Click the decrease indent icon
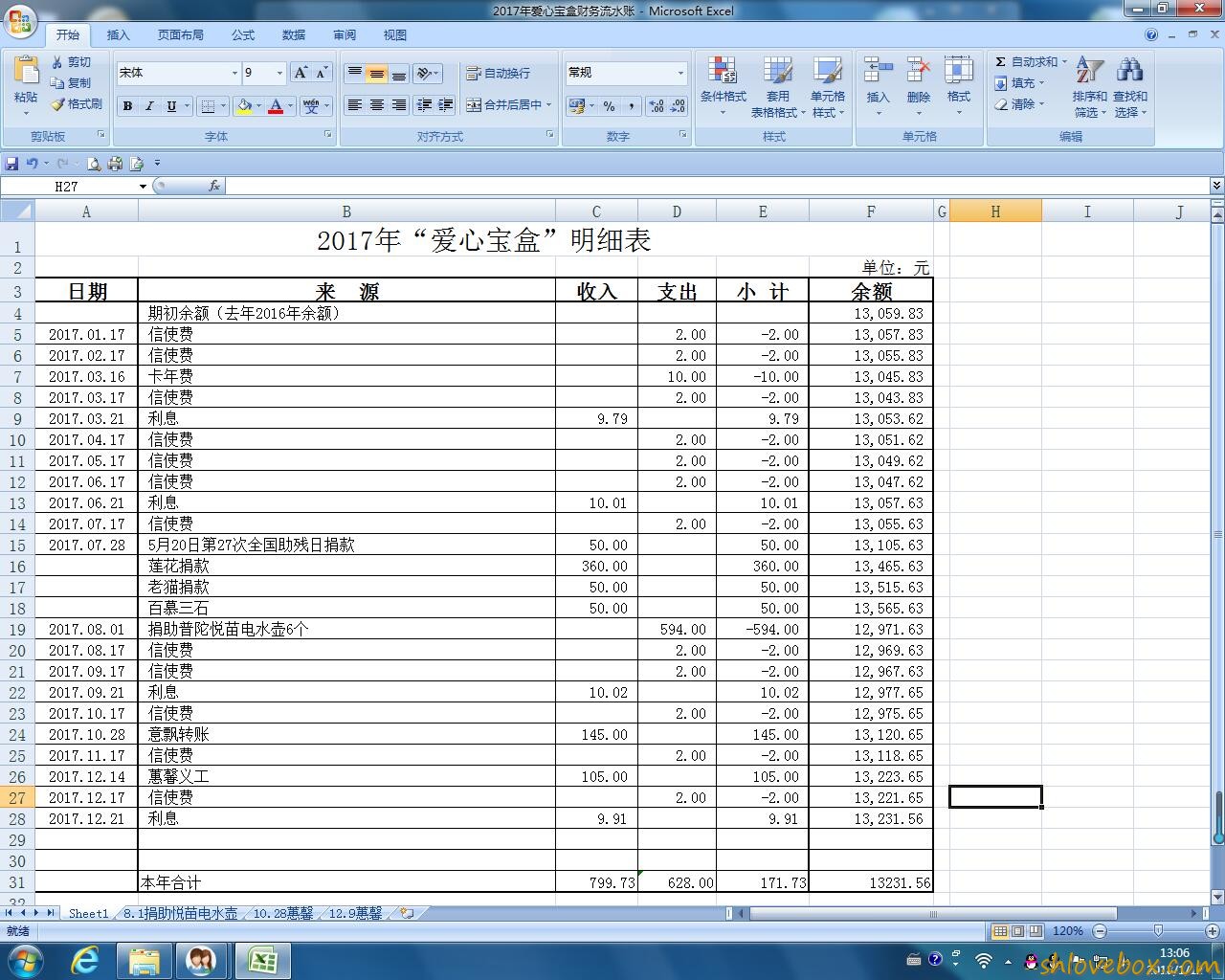Viewport: 1225px width, 980px height. click(424, 105)
